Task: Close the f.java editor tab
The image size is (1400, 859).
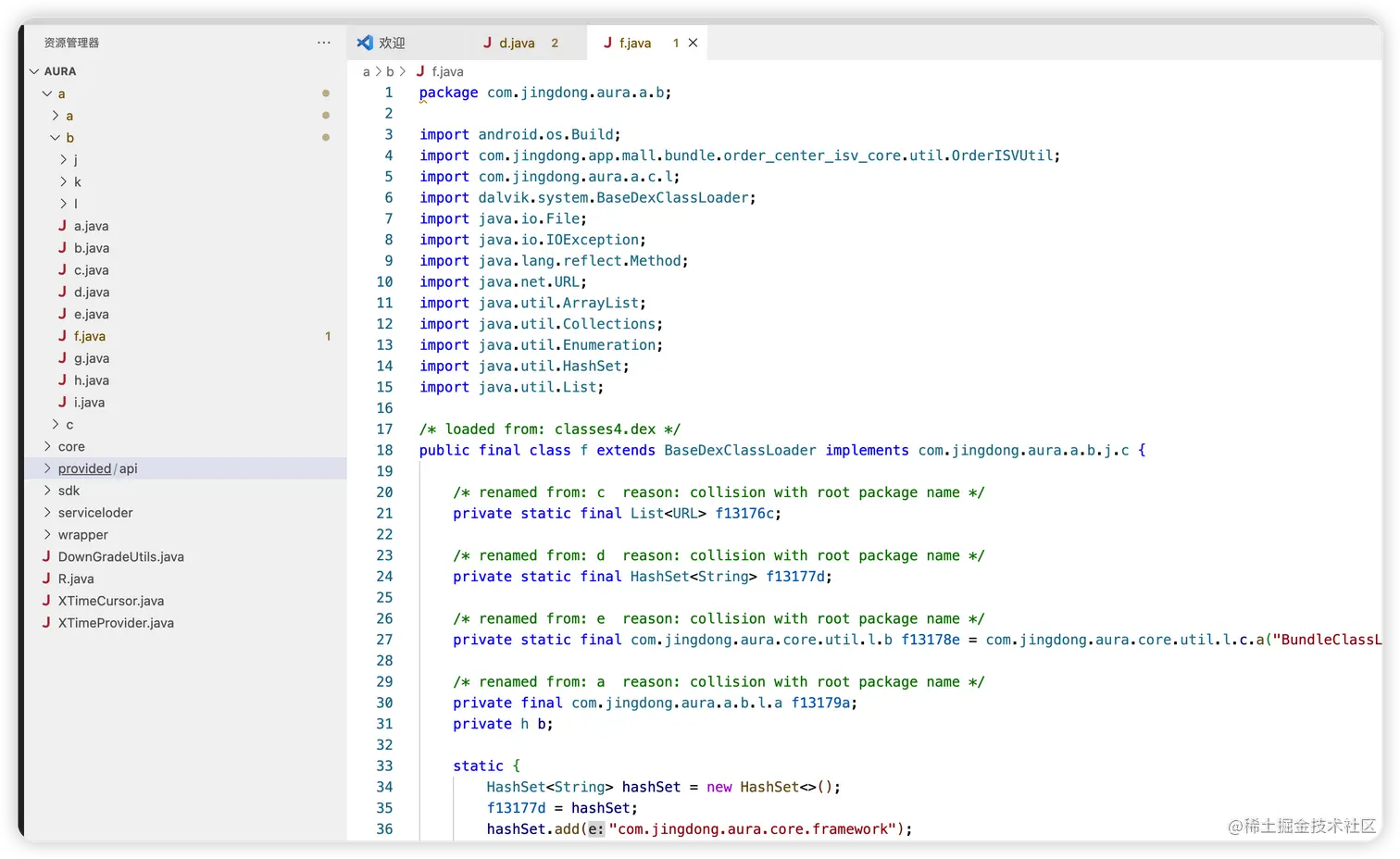Action: (693, 43)
